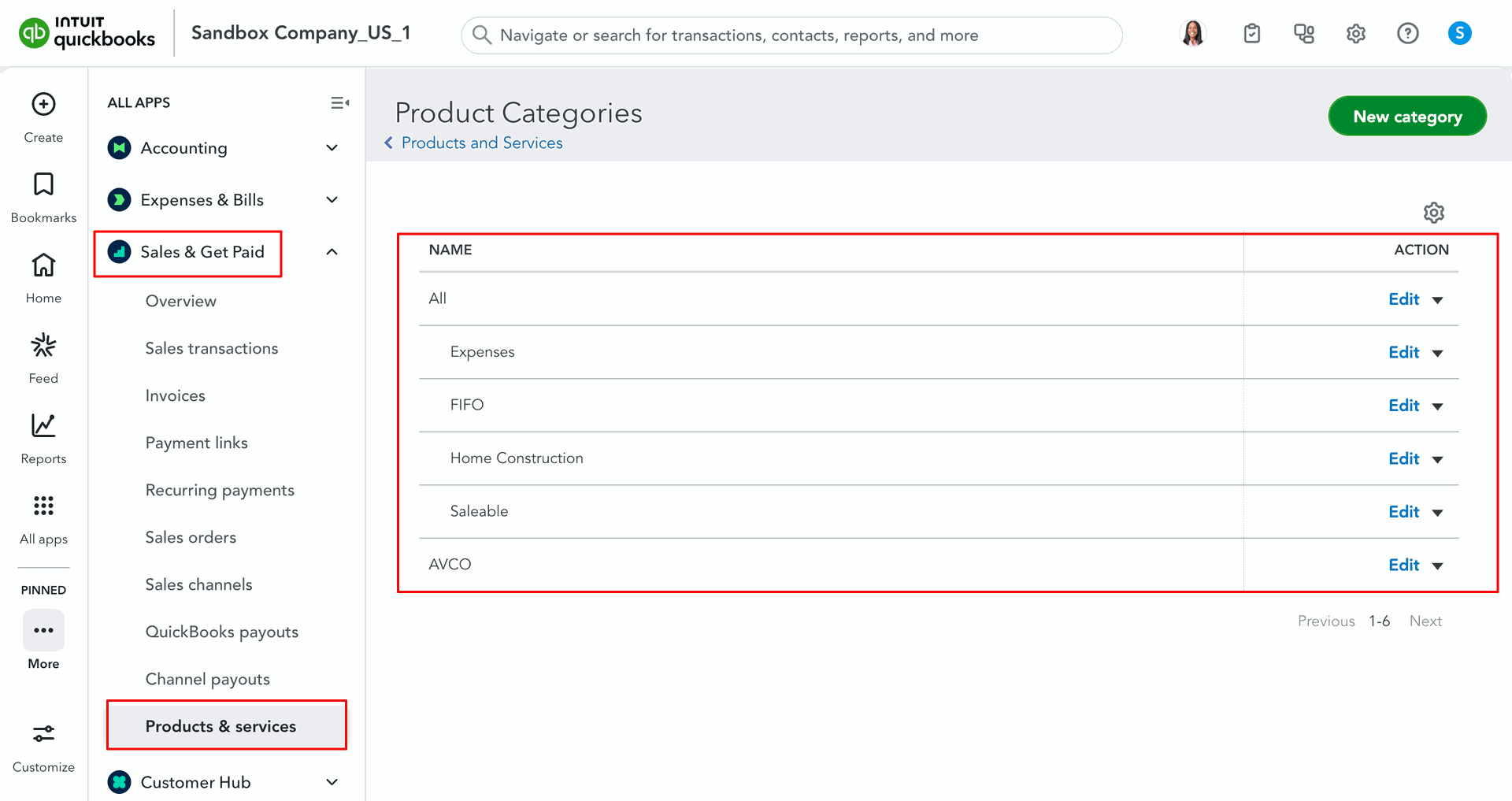The image size is (1512, 801).
Task: Open the tasks clipboard icon in header
Action: click(x=1251, y=34)
